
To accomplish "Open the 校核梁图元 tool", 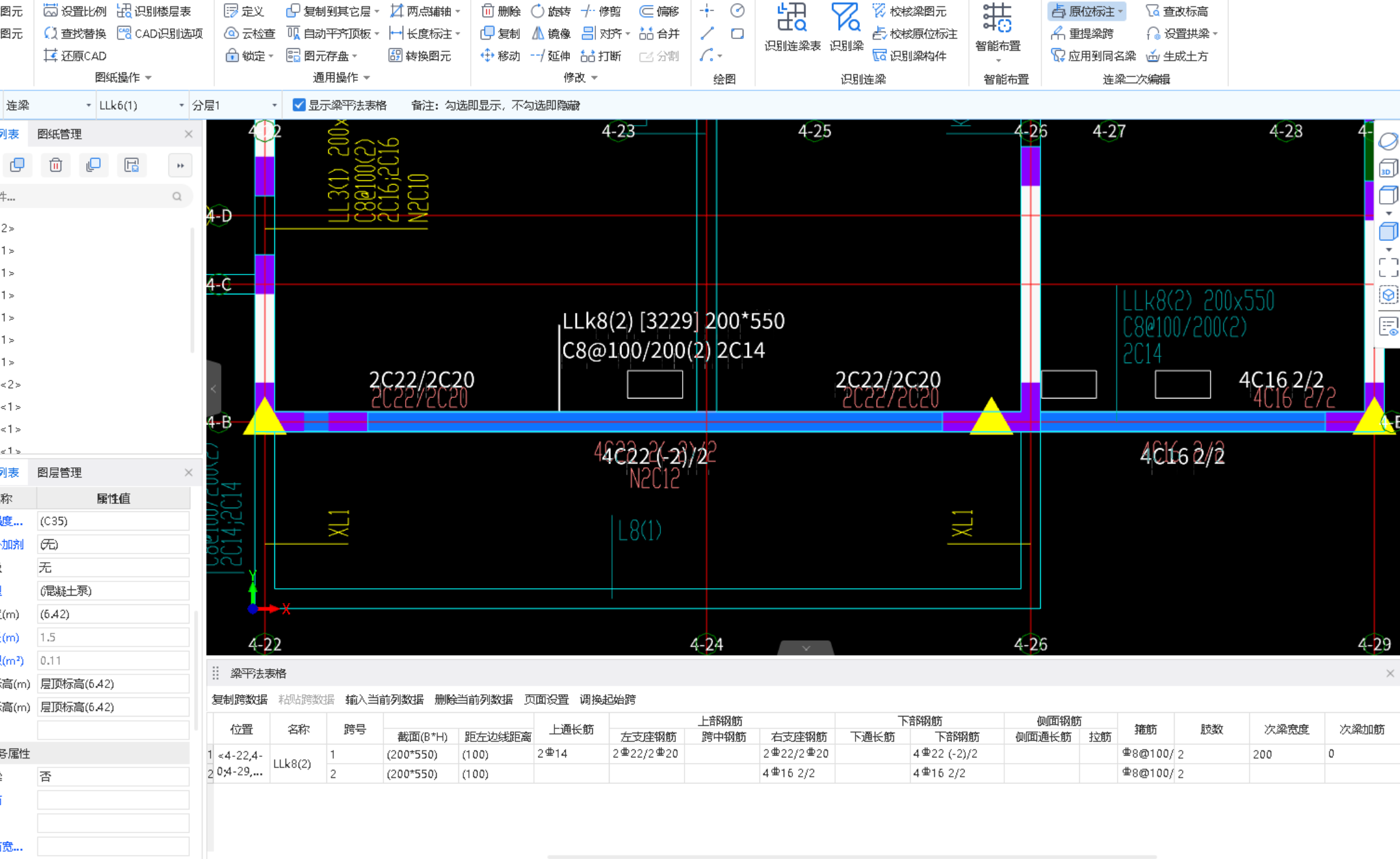I will tap(909, 11).
